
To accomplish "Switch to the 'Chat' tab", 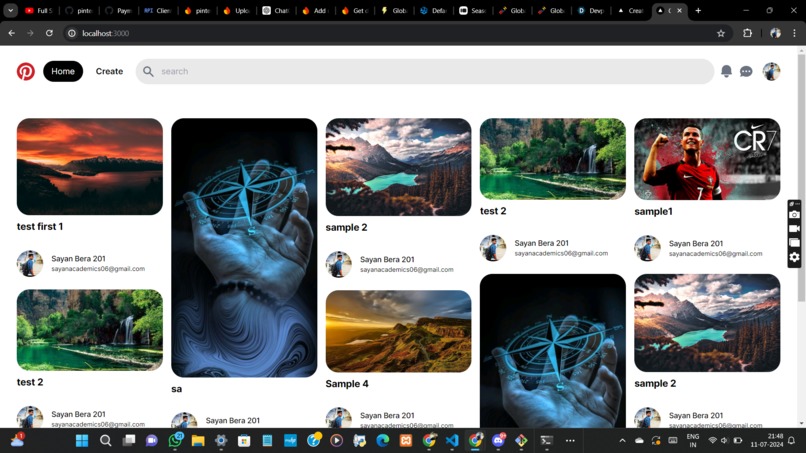I will point(276,10).
